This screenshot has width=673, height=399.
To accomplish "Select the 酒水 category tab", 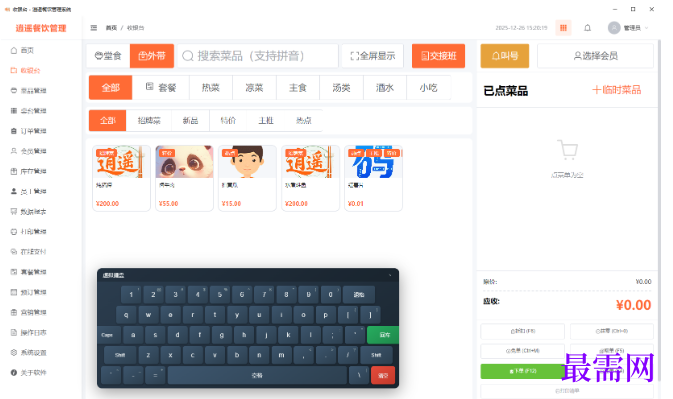I will 385,88.
